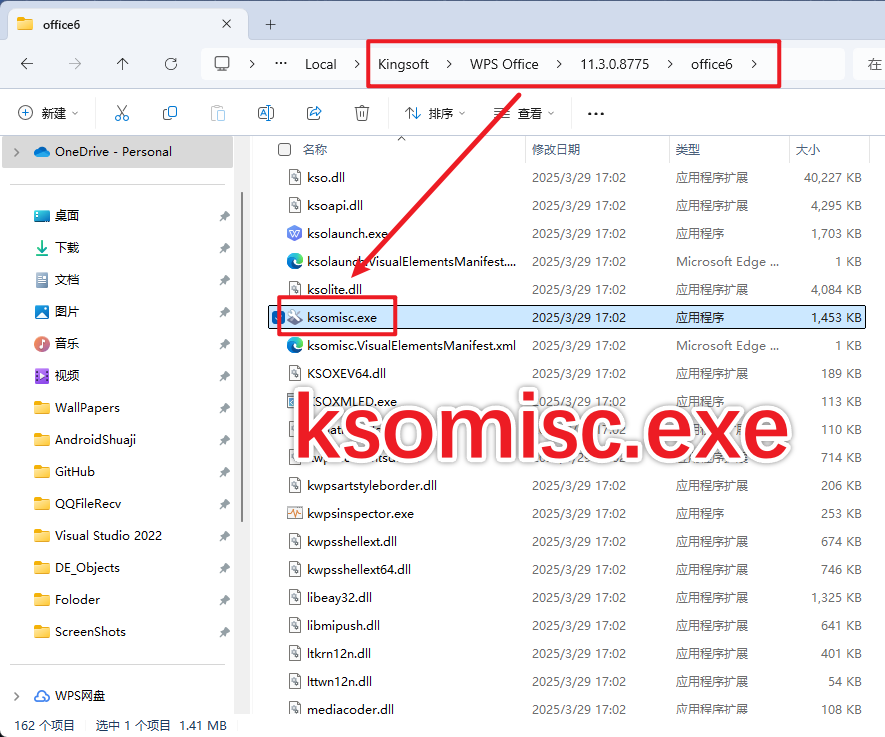This screenshot has height=737, width=885.
Task: Select the Cut tool in the toolbar
Action: [x=122, y=113]
